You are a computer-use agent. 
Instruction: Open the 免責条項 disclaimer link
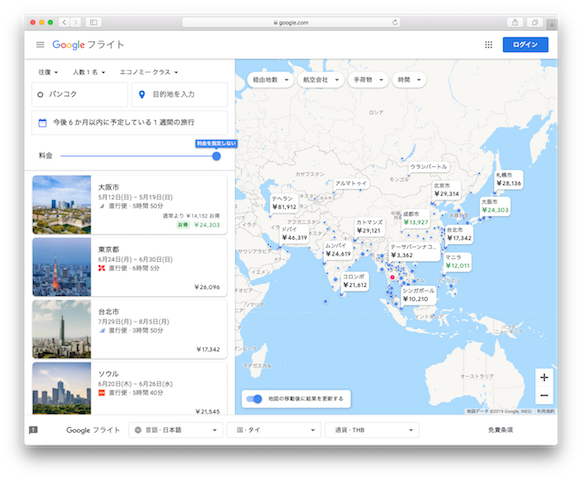500,430
